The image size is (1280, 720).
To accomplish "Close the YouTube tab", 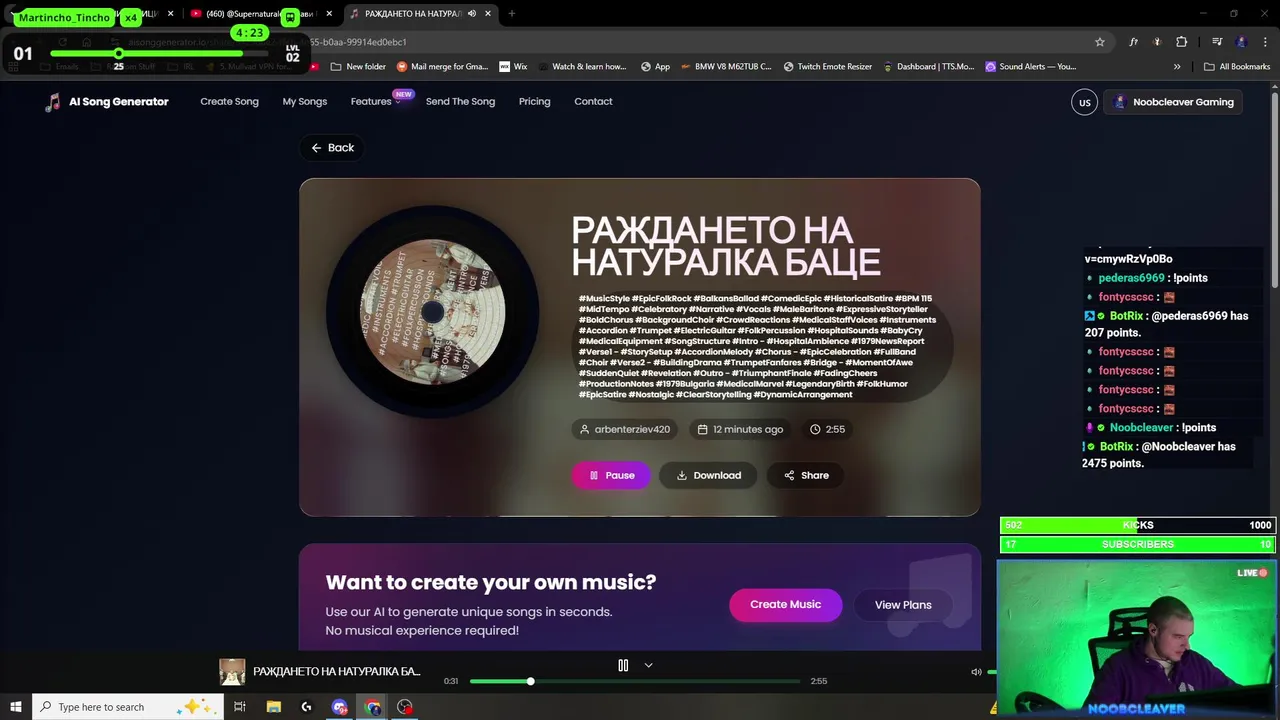I will click(x=329, y=14).
